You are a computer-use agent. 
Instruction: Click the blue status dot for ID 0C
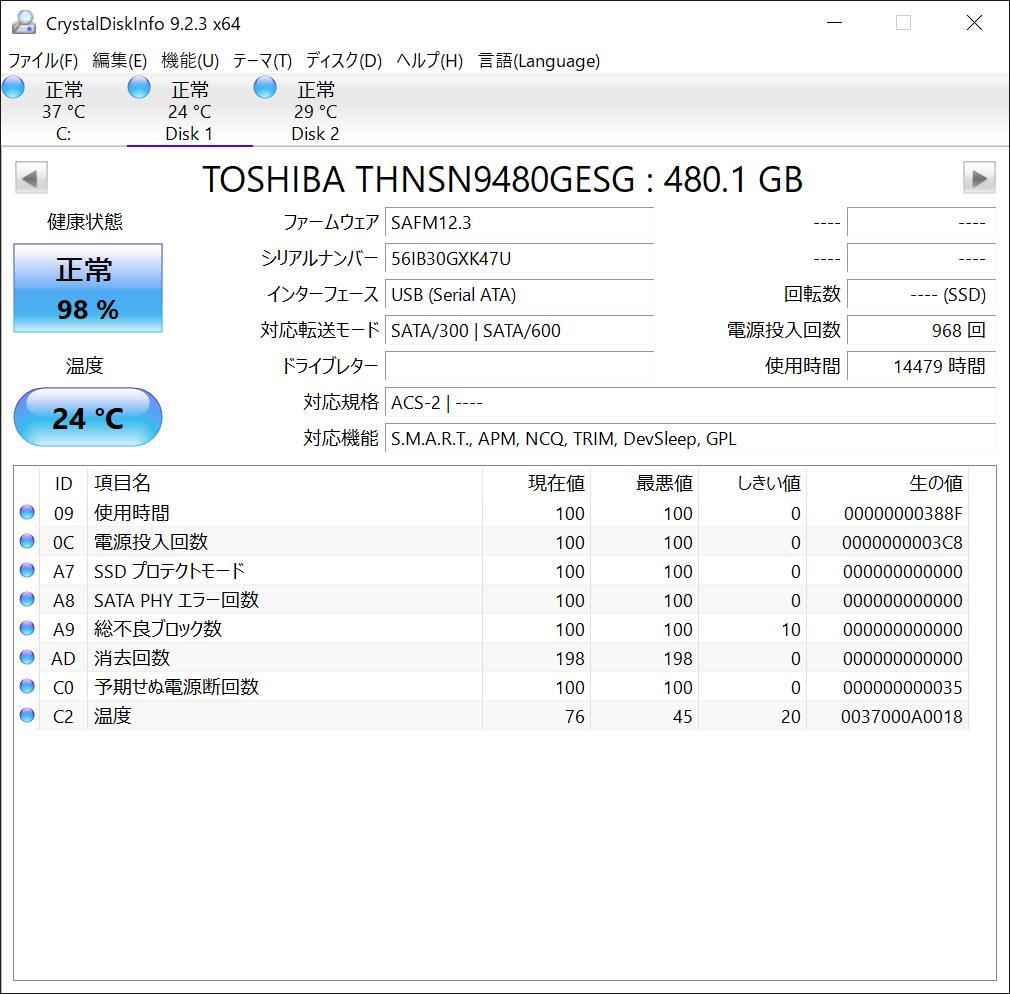tap(27, 541)
